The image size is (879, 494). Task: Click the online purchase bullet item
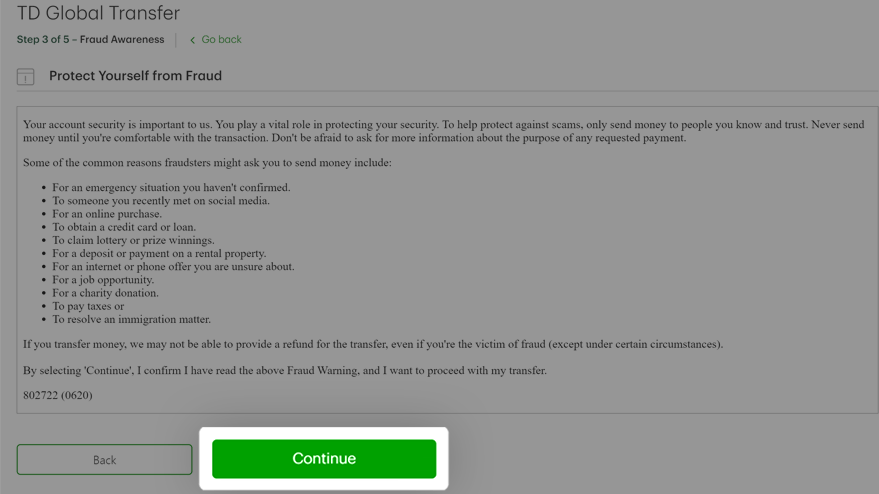click(107, 214)
